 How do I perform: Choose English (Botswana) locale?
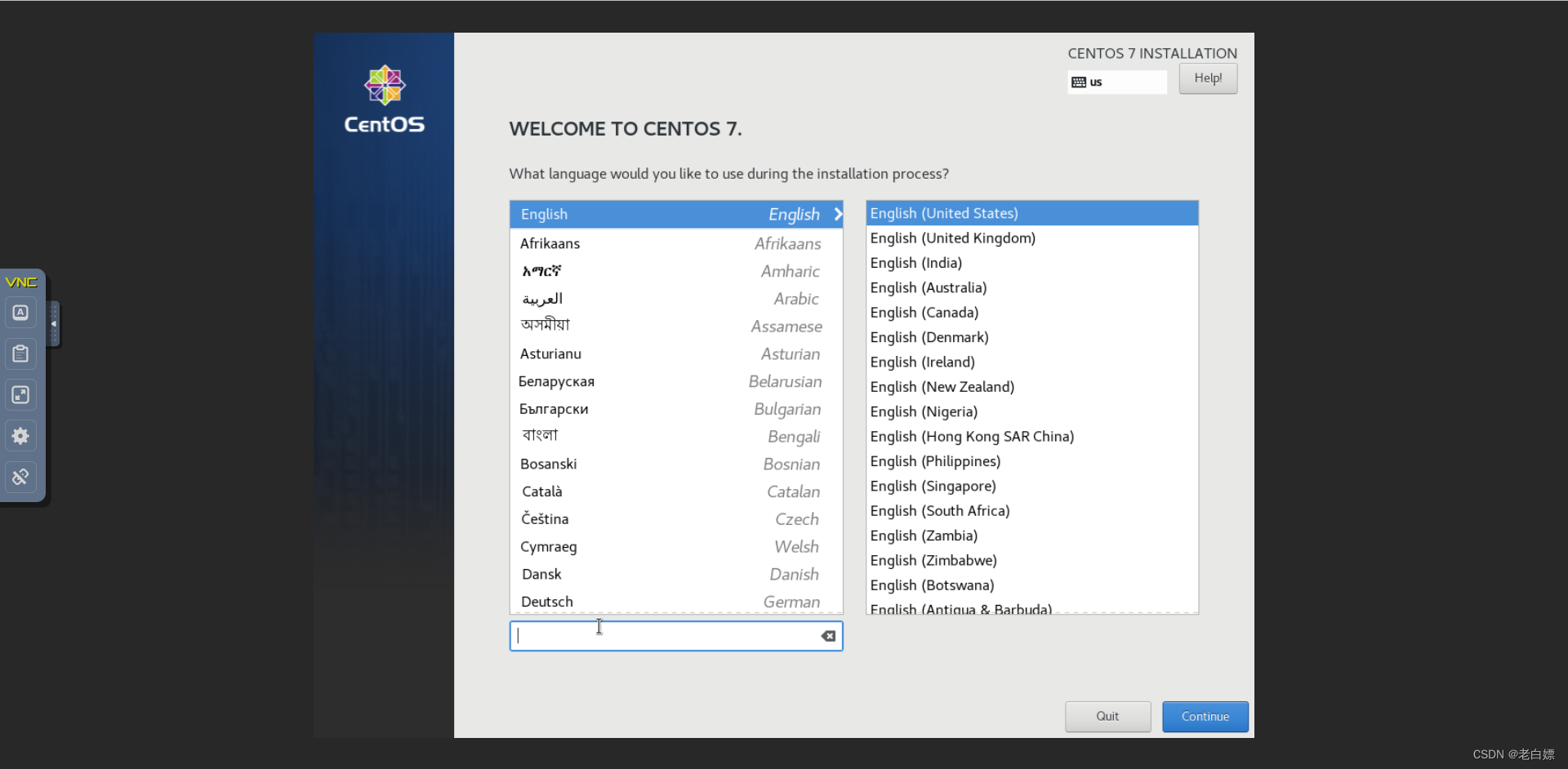(1032, 585)
